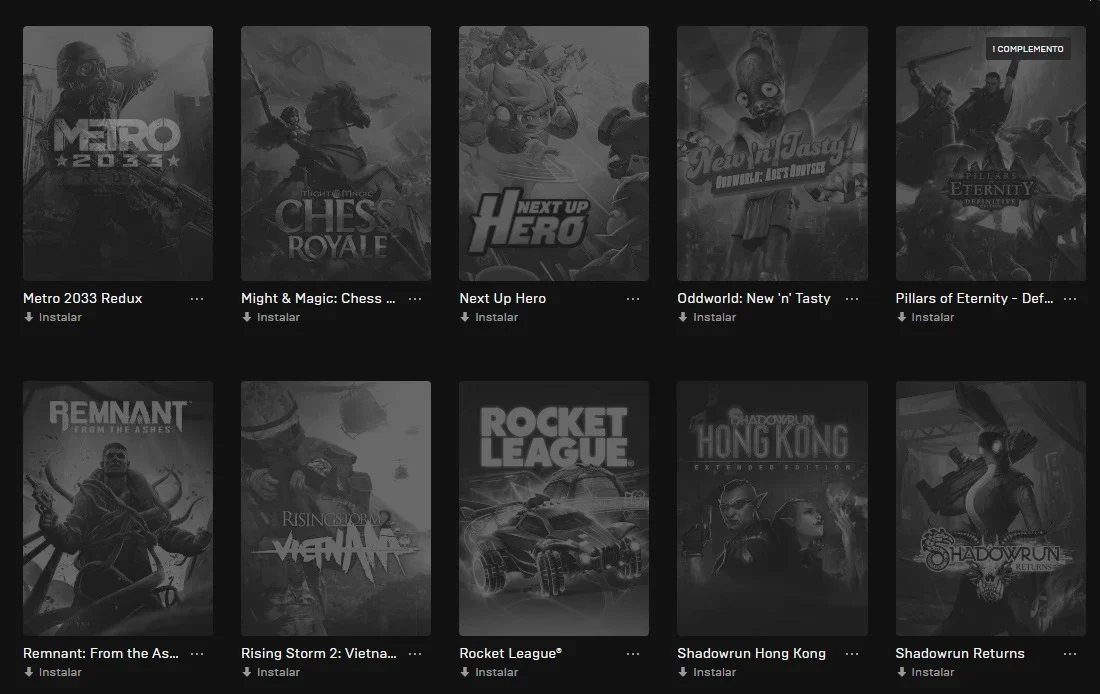
Task: Click the Might & Magic: Chess title text
Action: pyautogui.click(x=318, y=298)
